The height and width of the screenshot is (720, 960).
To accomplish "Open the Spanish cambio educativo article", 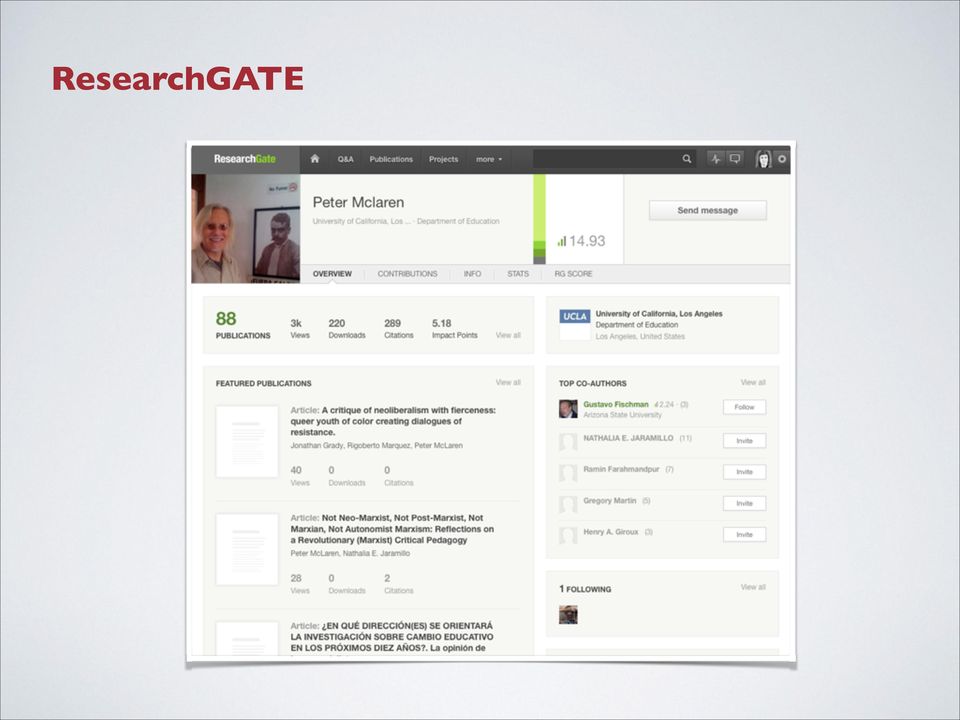I will (x=392, y=637).
